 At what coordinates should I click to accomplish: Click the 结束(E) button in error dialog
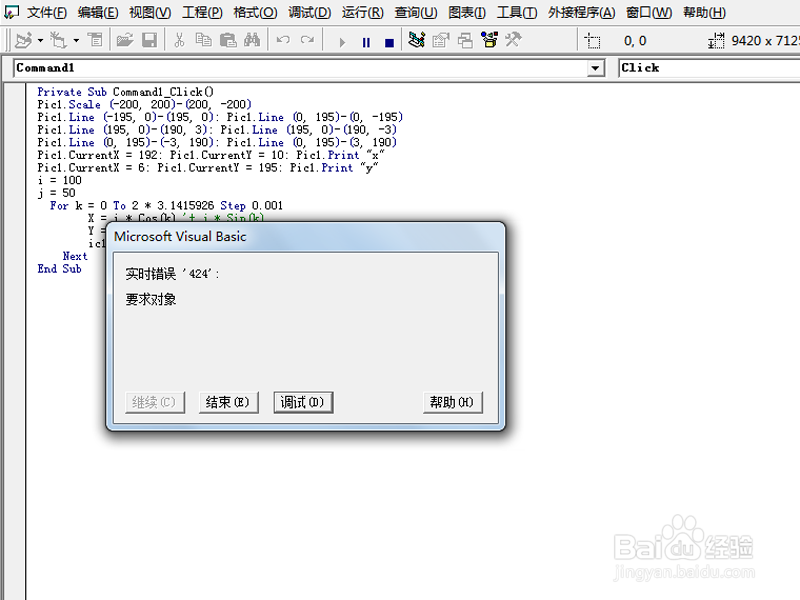(228, 403)
